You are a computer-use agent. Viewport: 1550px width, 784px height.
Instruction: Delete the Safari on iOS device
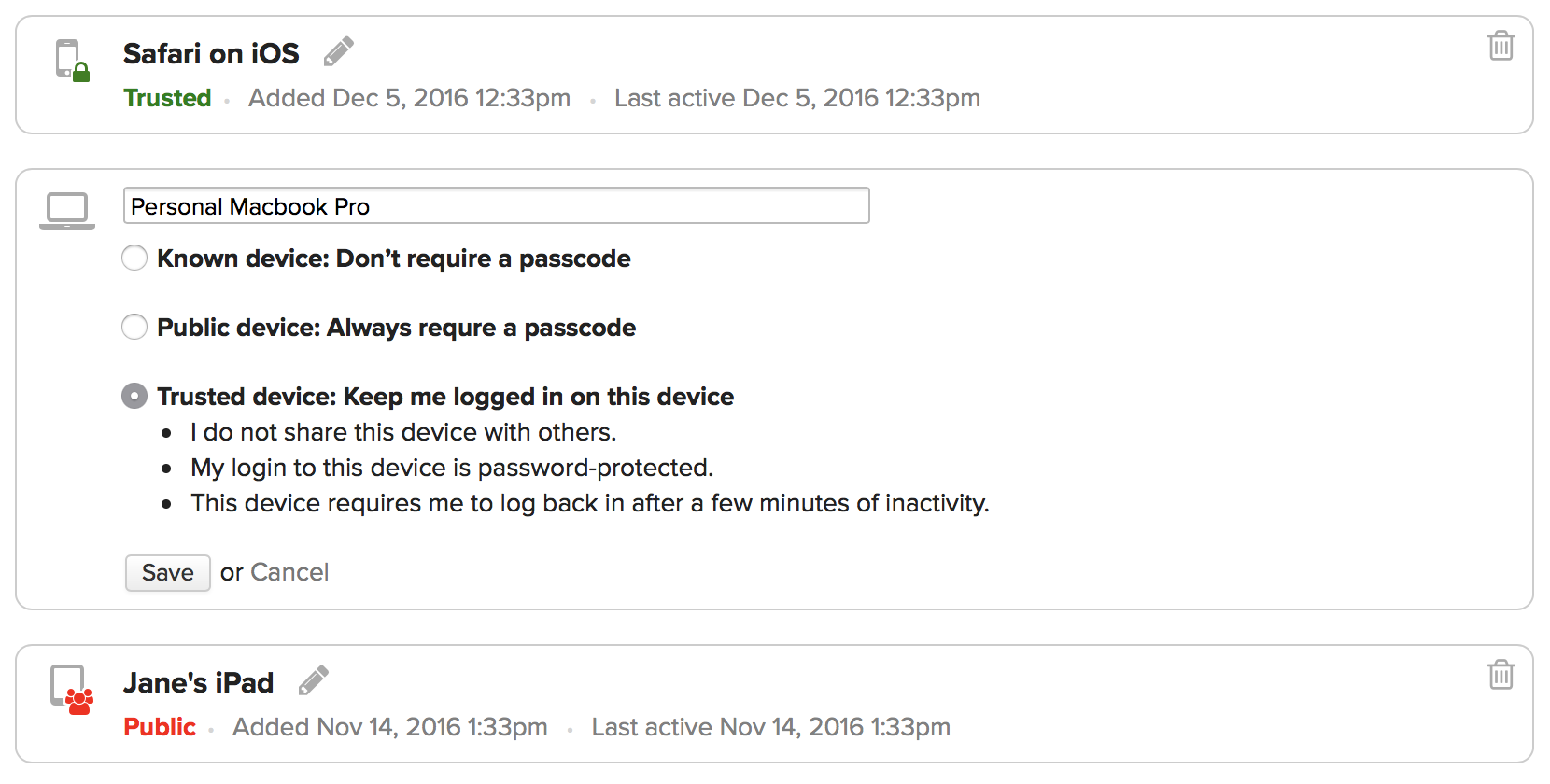click(1501, 45)
